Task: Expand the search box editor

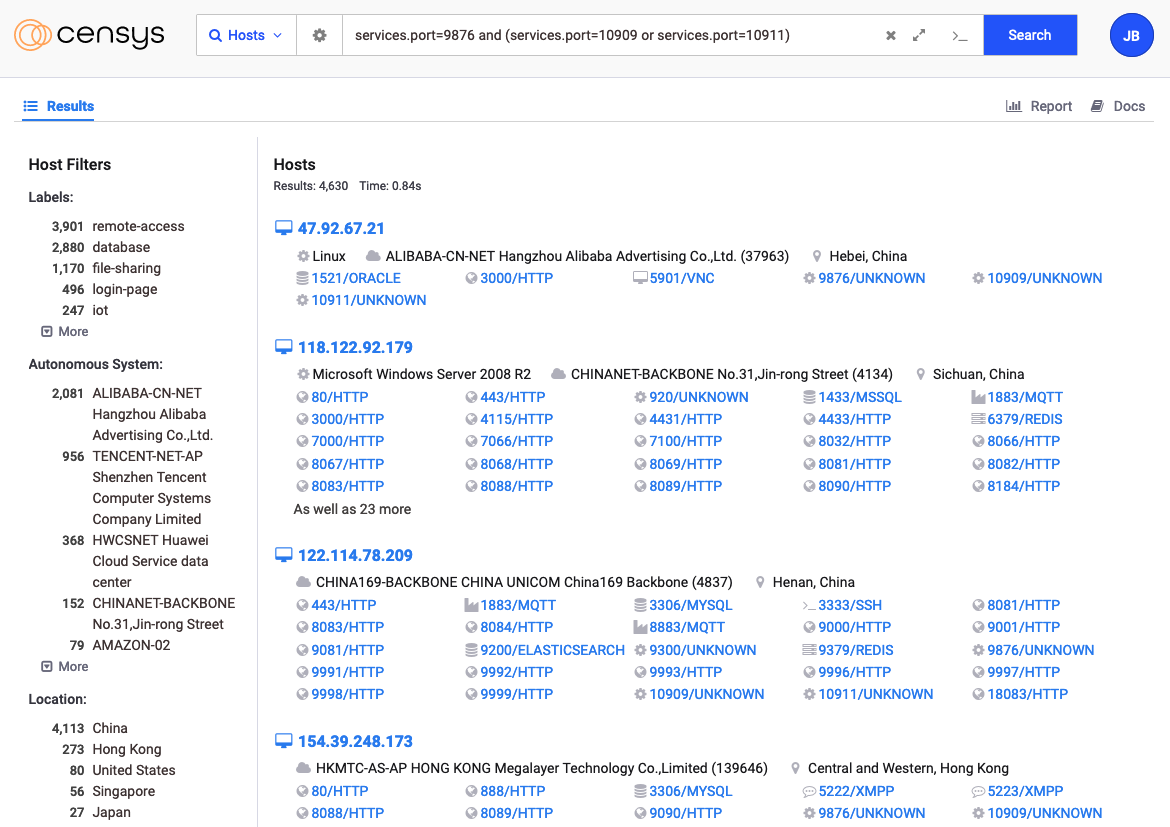Action: (x=919, y=36)
